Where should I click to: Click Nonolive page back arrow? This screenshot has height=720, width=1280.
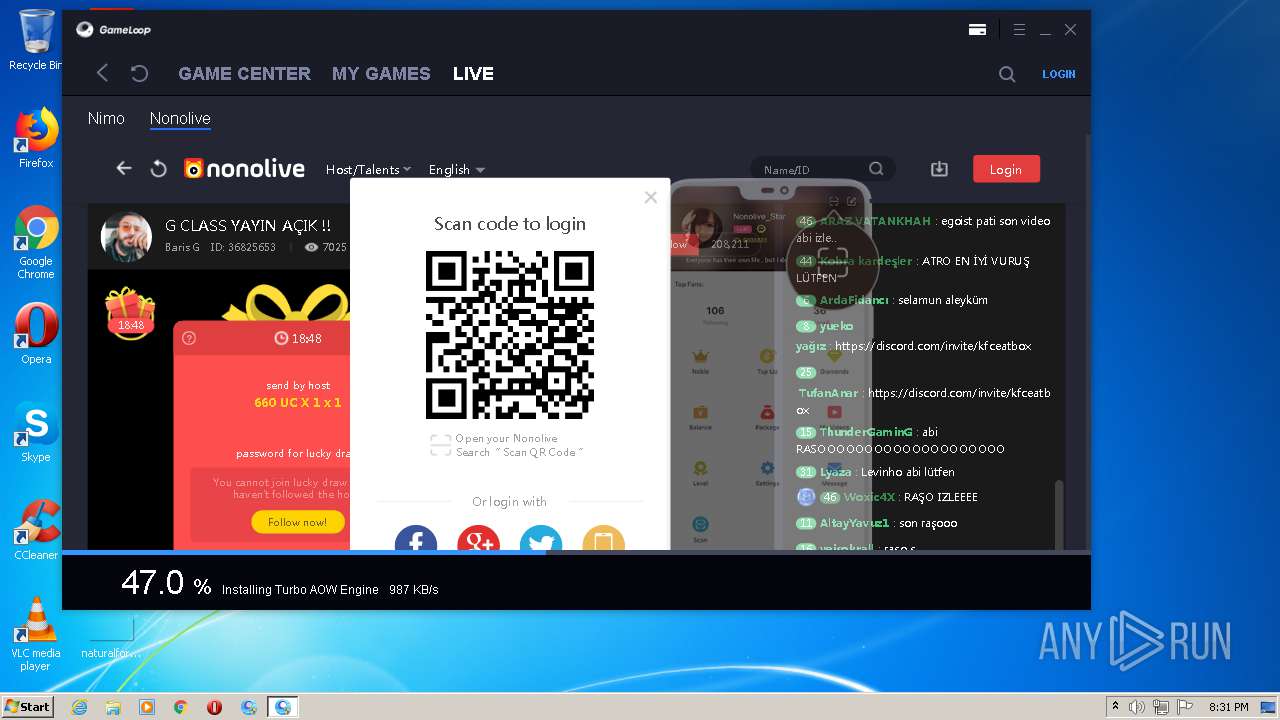(x=124, y=168)
